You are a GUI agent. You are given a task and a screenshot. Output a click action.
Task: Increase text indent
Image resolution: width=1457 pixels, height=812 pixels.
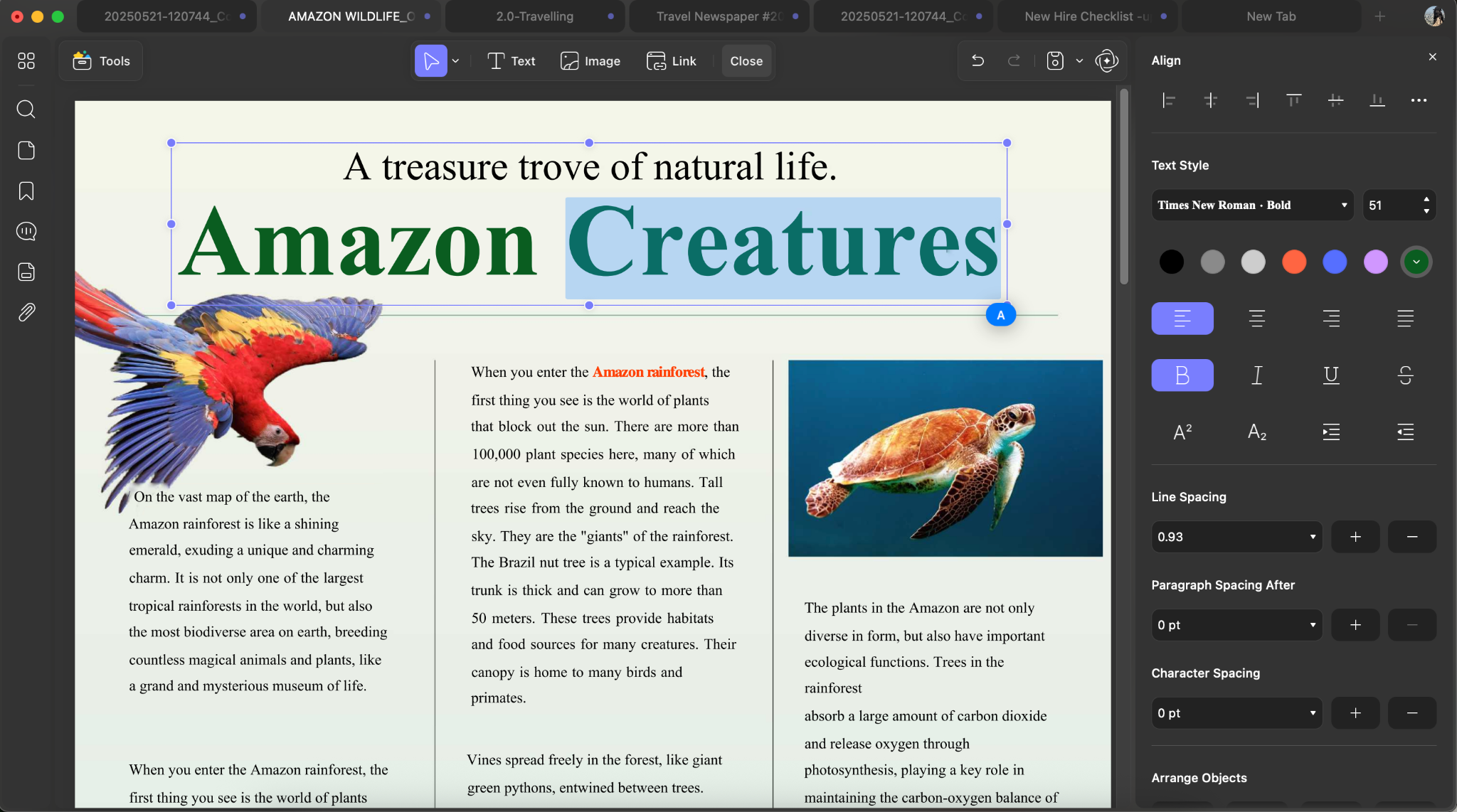point(1331,432)
